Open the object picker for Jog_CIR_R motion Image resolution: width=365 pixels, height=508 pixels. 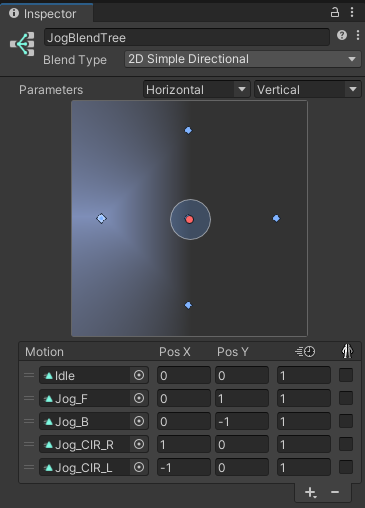coord(139,444)
